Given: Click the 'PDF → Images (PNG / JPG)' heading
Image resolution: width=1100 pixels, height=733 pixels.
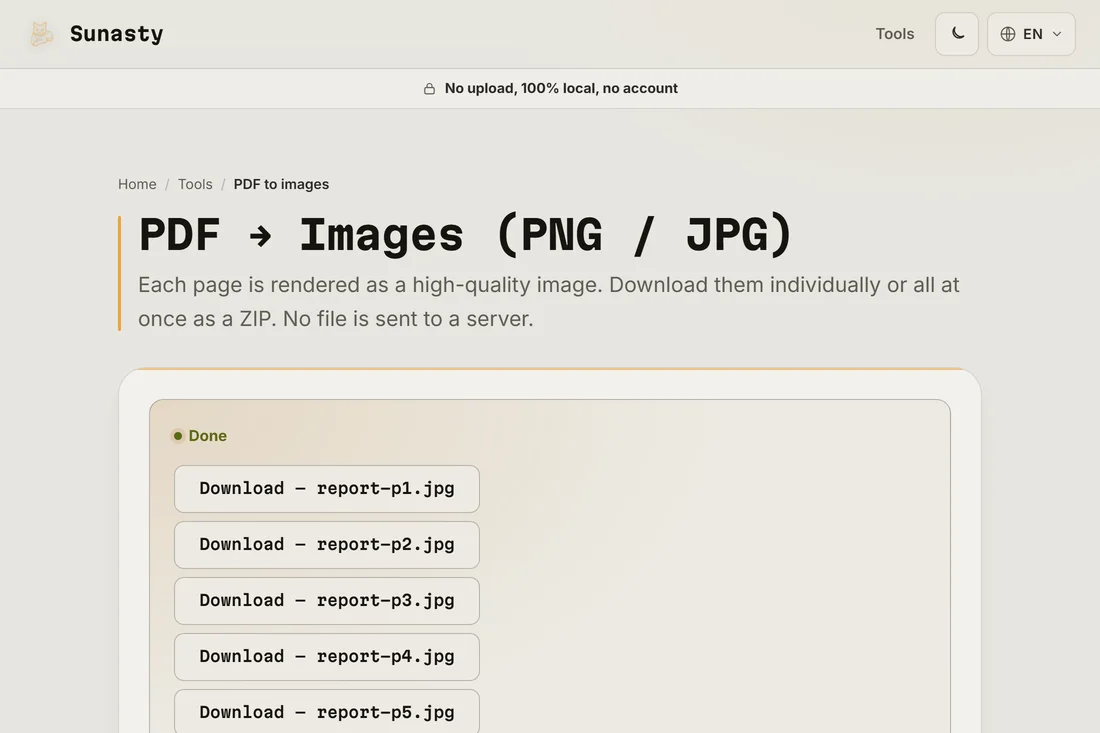Looking at the screenshot, I should pyautogui.click(x=465, y=235).
